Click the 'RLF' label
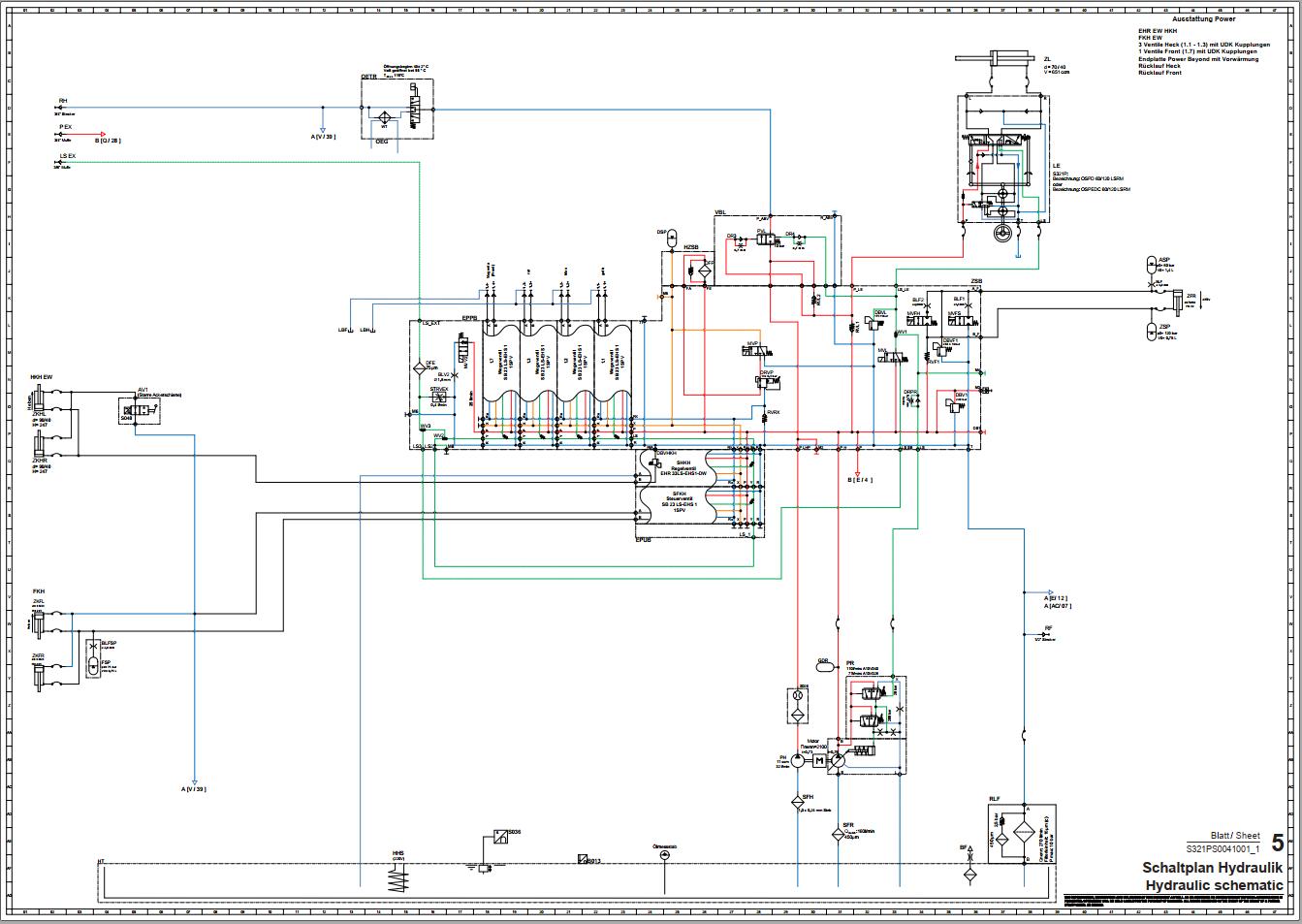 point(995,799)
